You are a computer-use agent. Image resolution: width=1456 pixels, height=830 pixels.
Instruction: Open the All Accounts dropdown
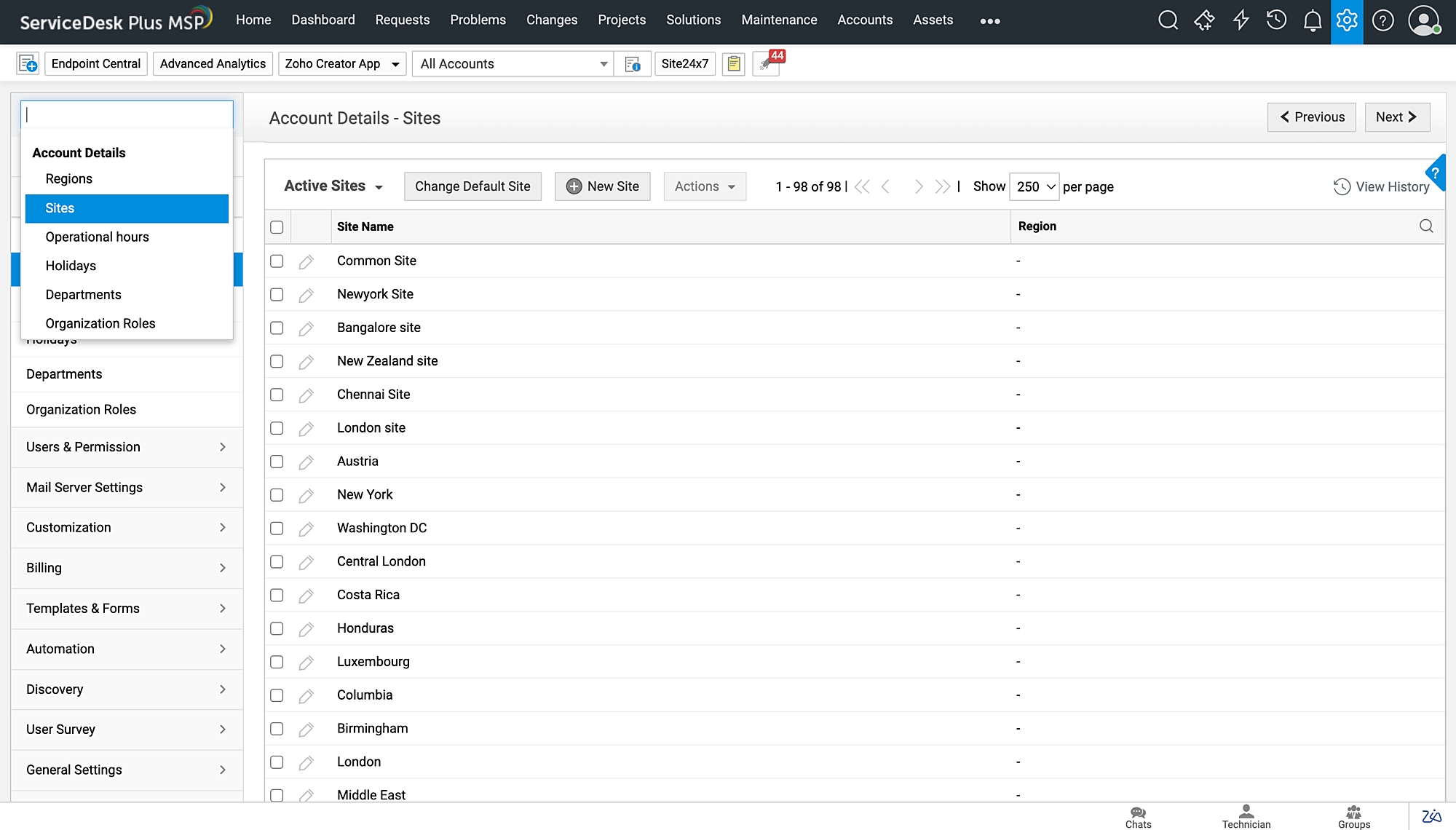point(513,64)
